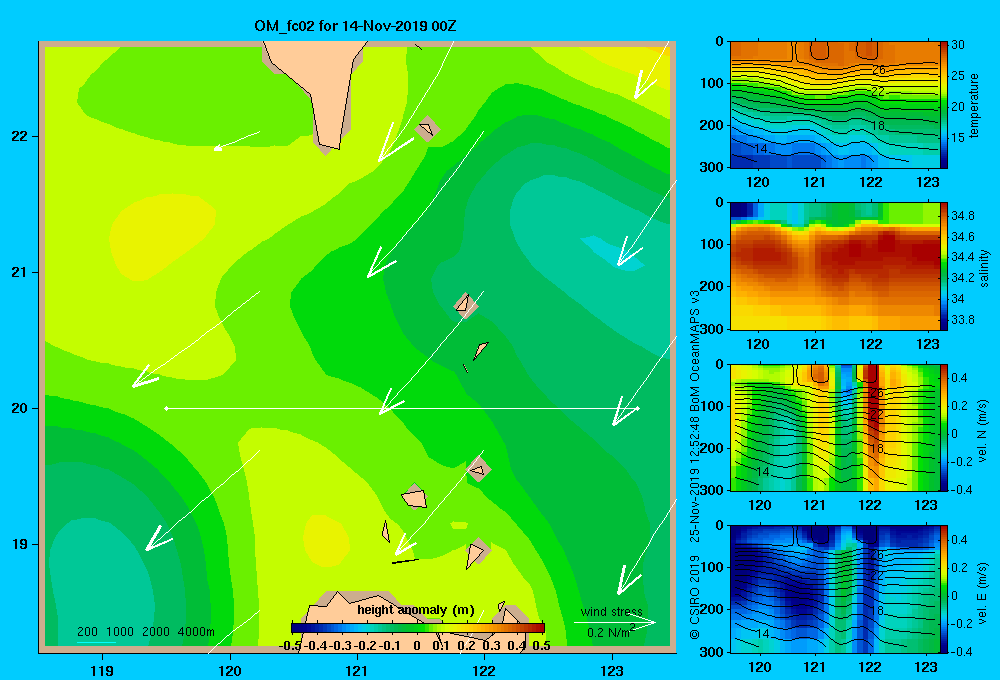
Task: Click the 34.8 salinity scale value
Action: (x=962, y=216)
